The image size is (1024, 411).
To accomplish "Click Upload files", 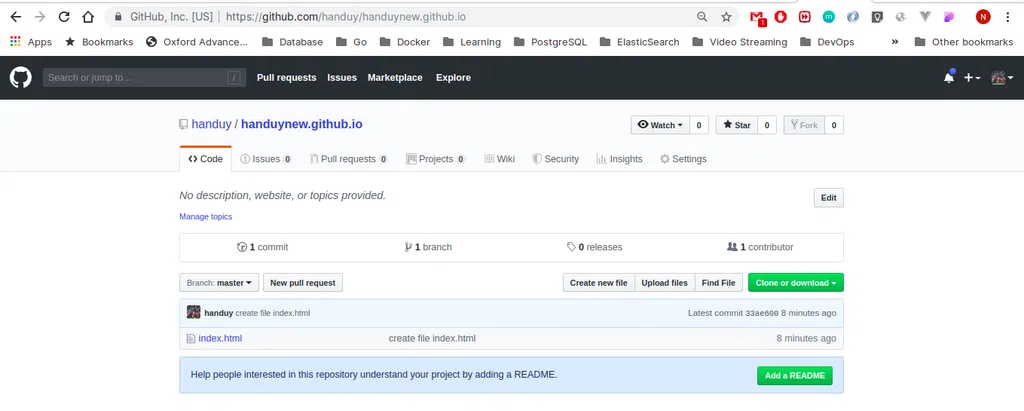I will [664, 283].
